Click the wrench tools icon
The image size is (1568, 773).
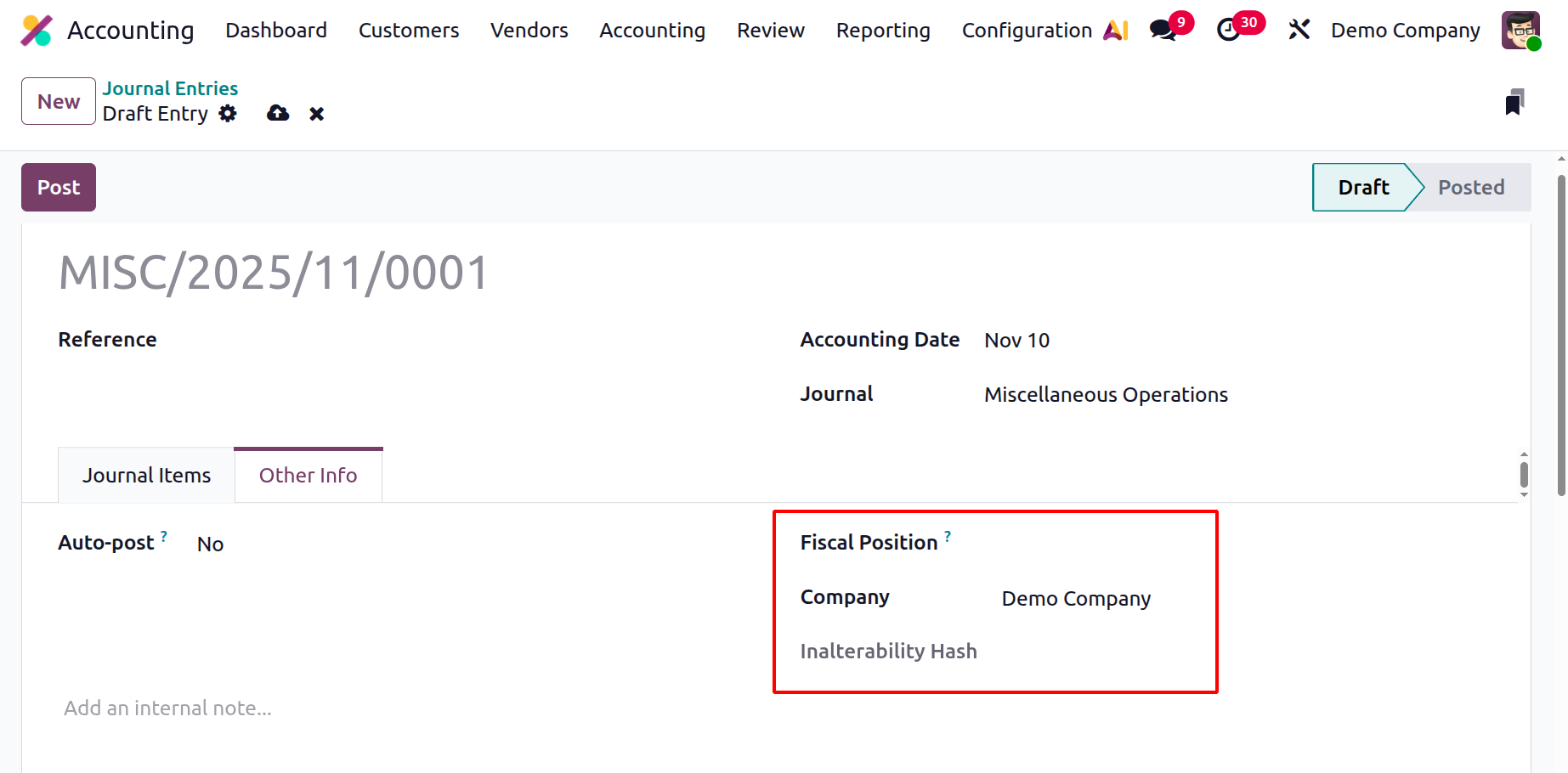1299,31
